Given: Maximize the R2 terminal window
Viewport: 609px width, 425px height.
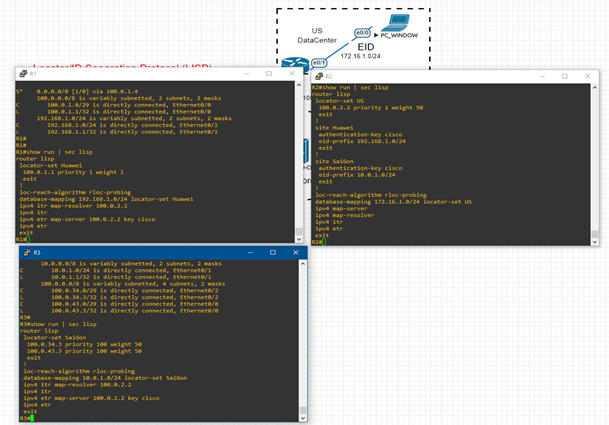Looking at the screenshot, I should click(x=565, y=76).
